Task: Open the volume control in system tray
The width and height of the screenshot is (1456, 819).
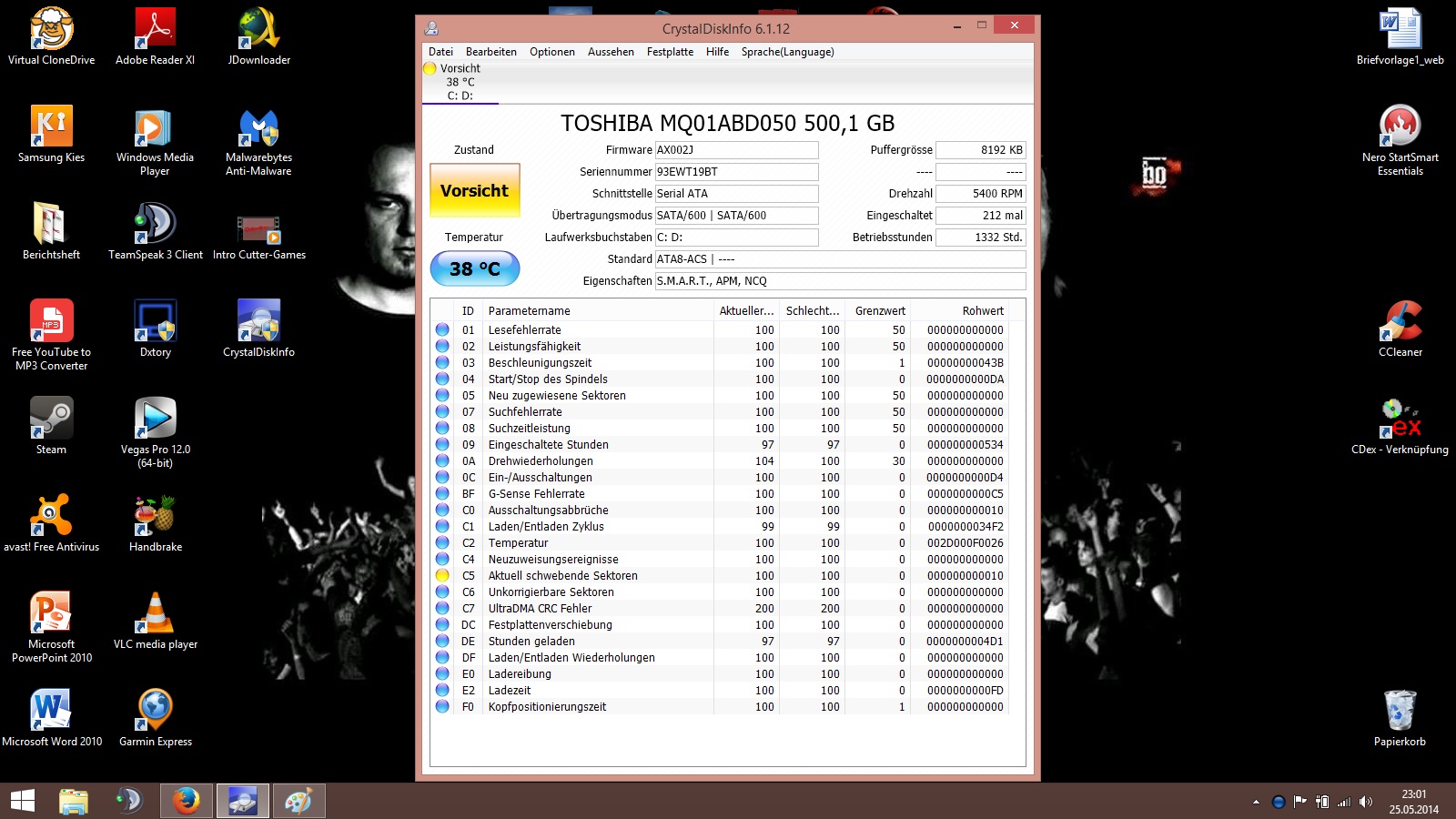Action: (x=1365, y=802)
